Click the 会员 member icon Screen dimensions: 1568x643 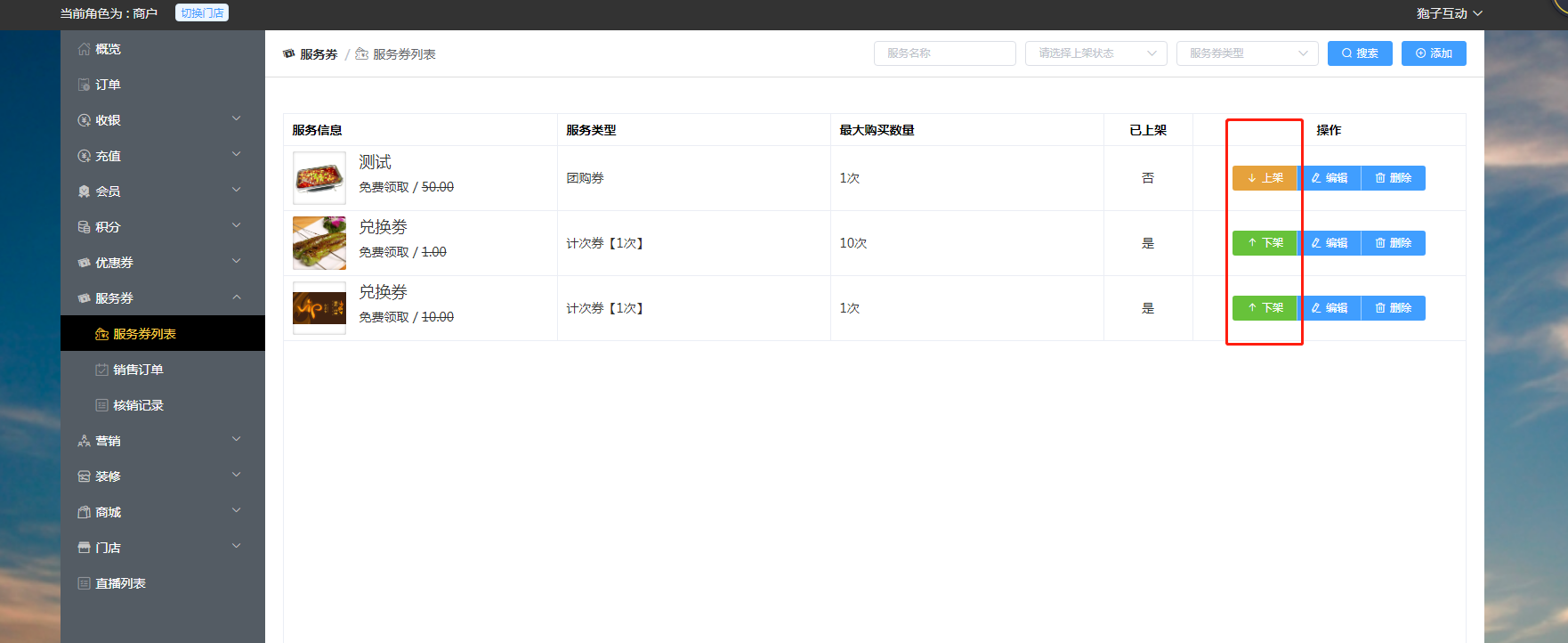84,191
